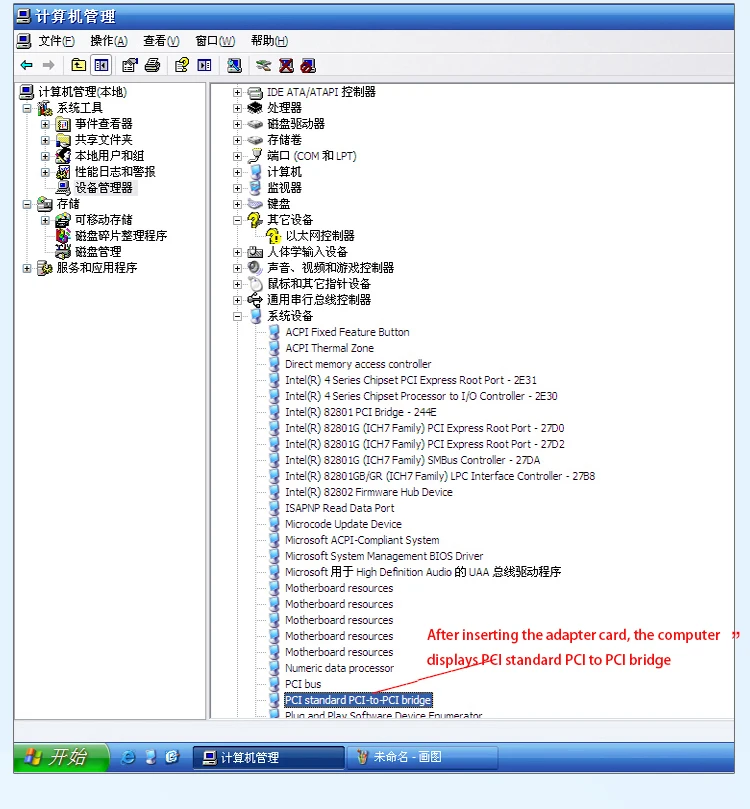Expand IDE ATA/ATAPI 控制器 node
This screenshot has height=809, width=750.
[x=237, y=92]
